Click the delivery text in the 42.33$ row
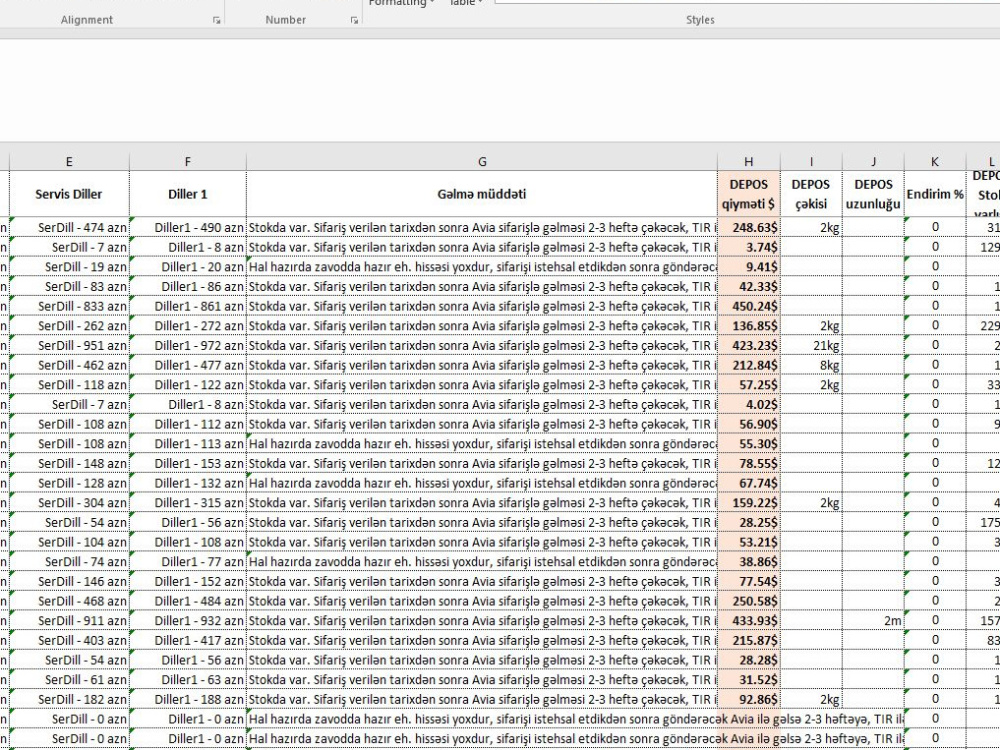The height and width of the screenshot is (750, 1000). [x=482, y=286]
